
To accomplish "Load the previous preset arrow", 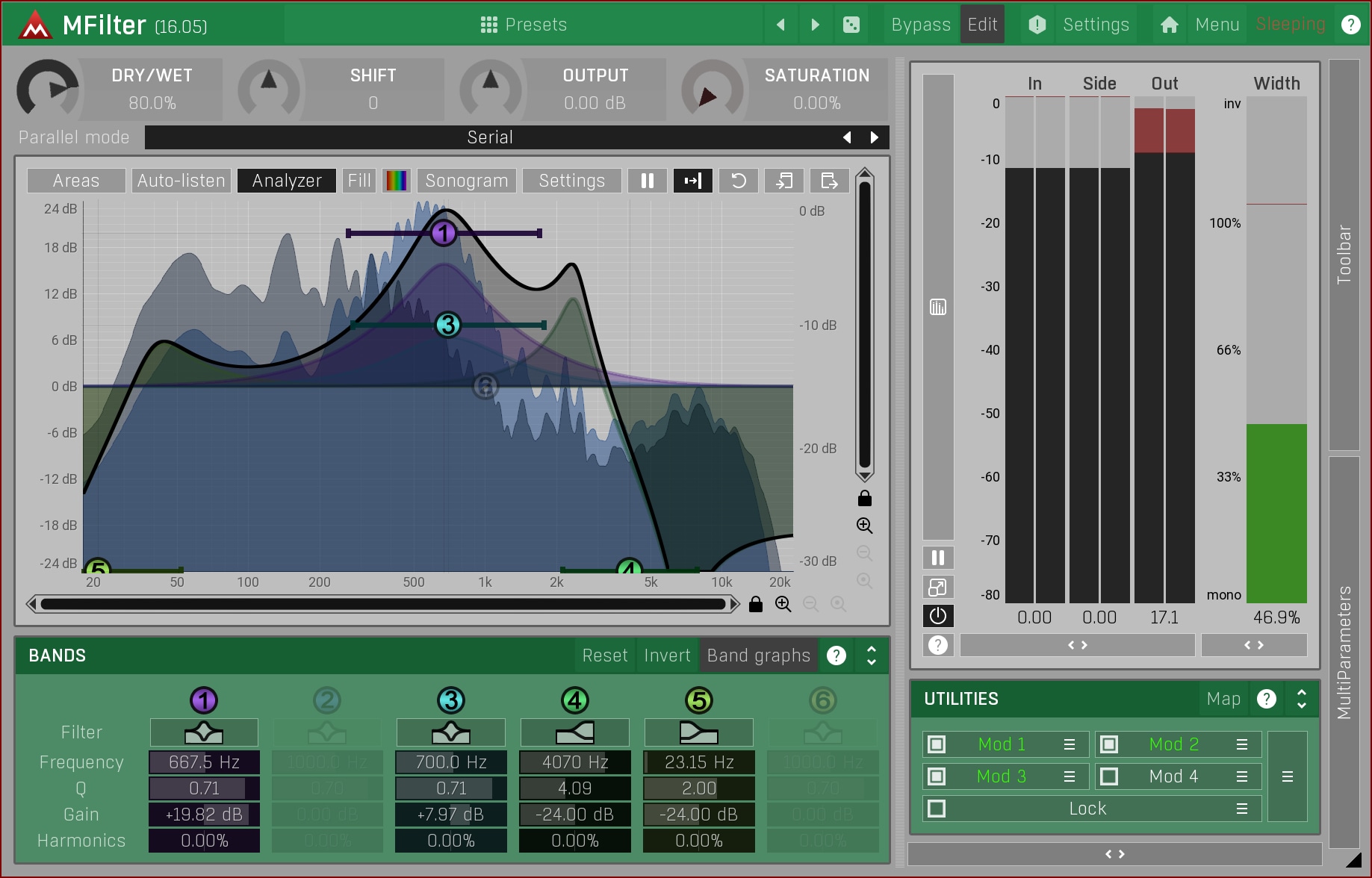I will point(780,25).
